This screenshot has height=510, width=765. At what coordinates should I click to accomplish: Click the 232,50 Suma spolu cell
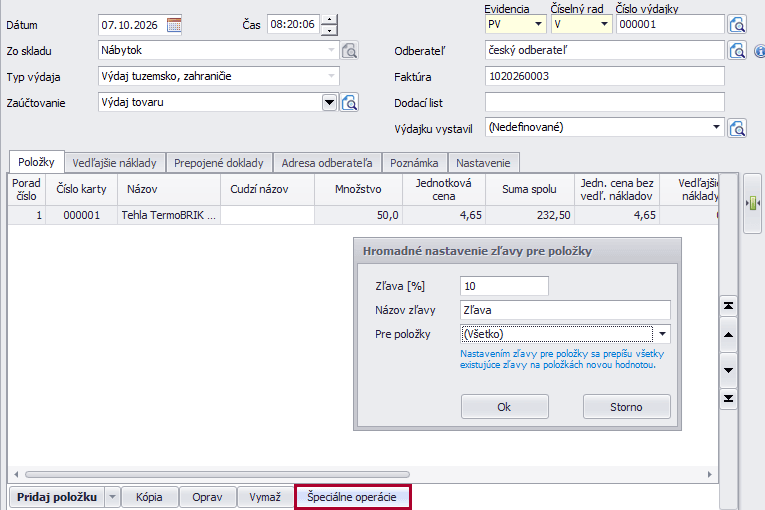(529, 215)
